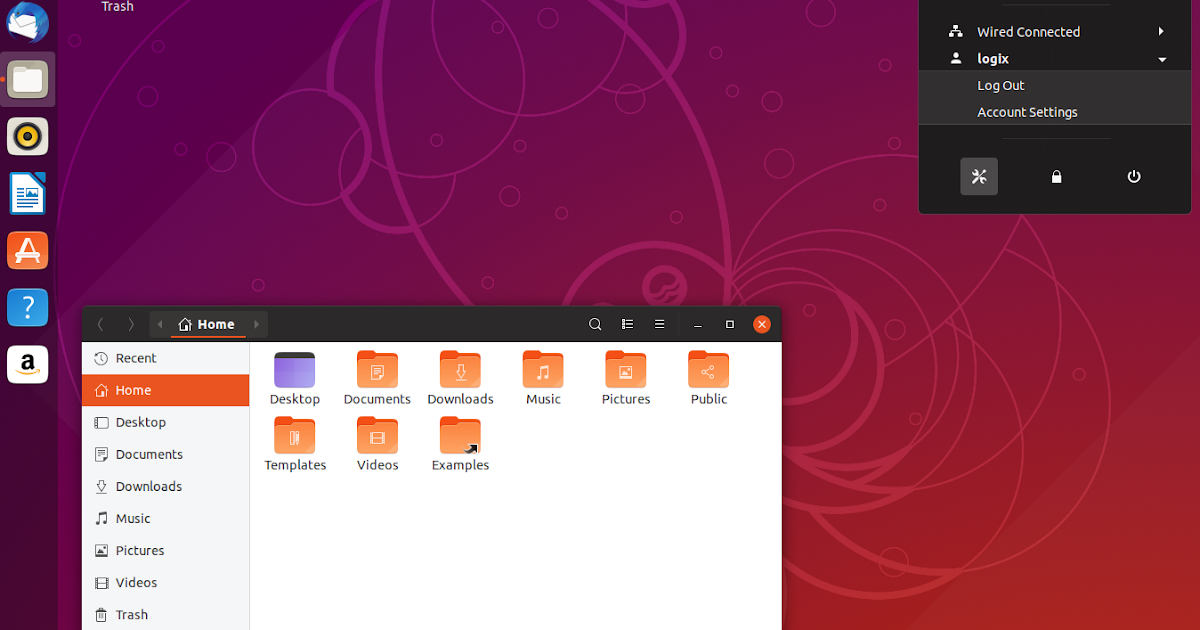This screenshot has width=1200, height=630.
Task: Open system Settings from the status menu
Action: [979, 176]
